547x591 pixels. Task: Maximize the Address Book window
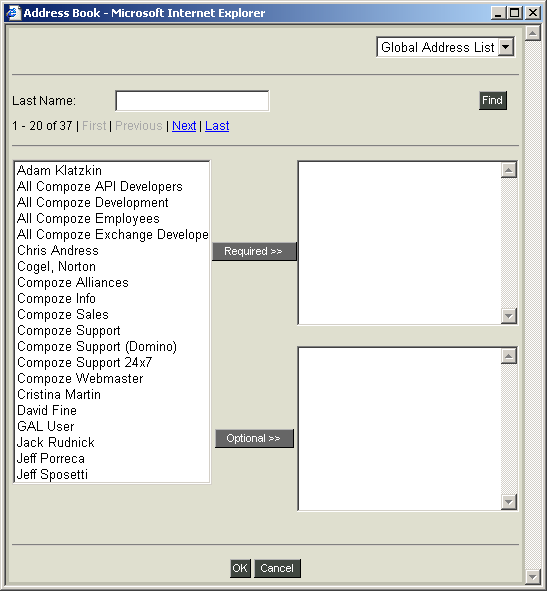(515, 13)
